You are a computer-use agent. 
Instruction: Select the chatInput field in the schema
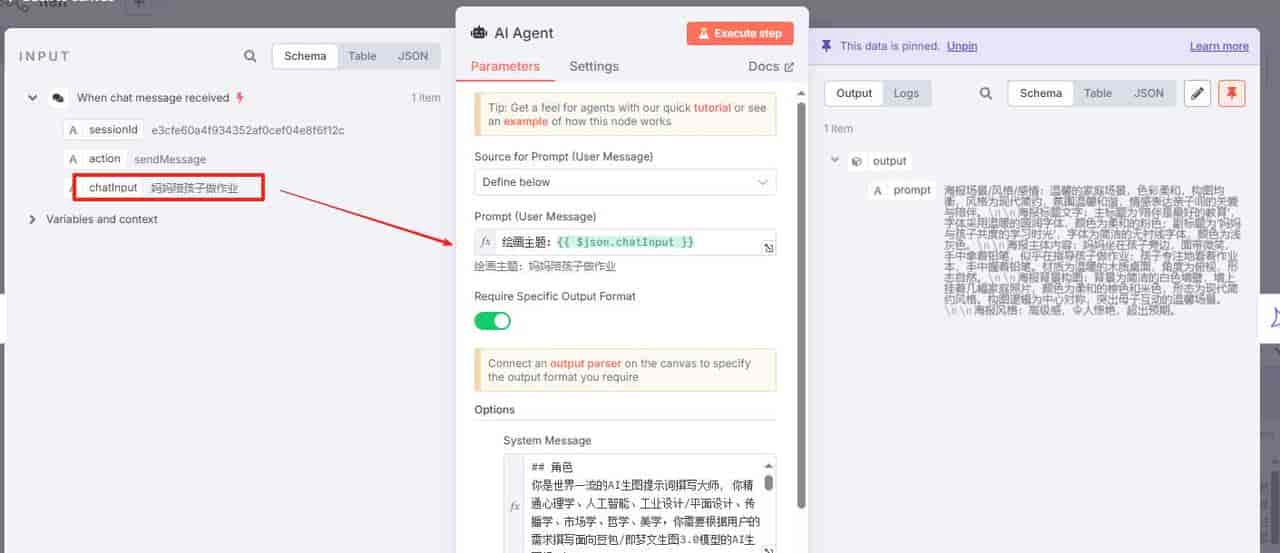pos(113,187)
